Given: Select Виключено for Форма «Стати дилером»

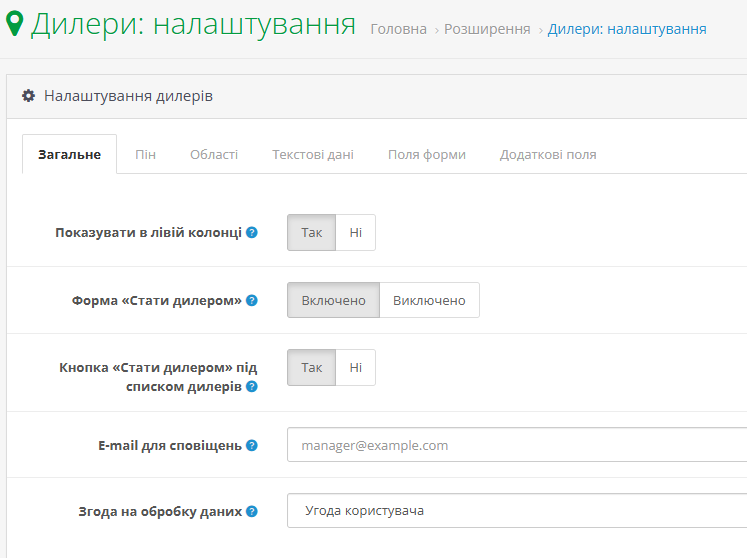Looking at the screenshot, I should (429, 300).
